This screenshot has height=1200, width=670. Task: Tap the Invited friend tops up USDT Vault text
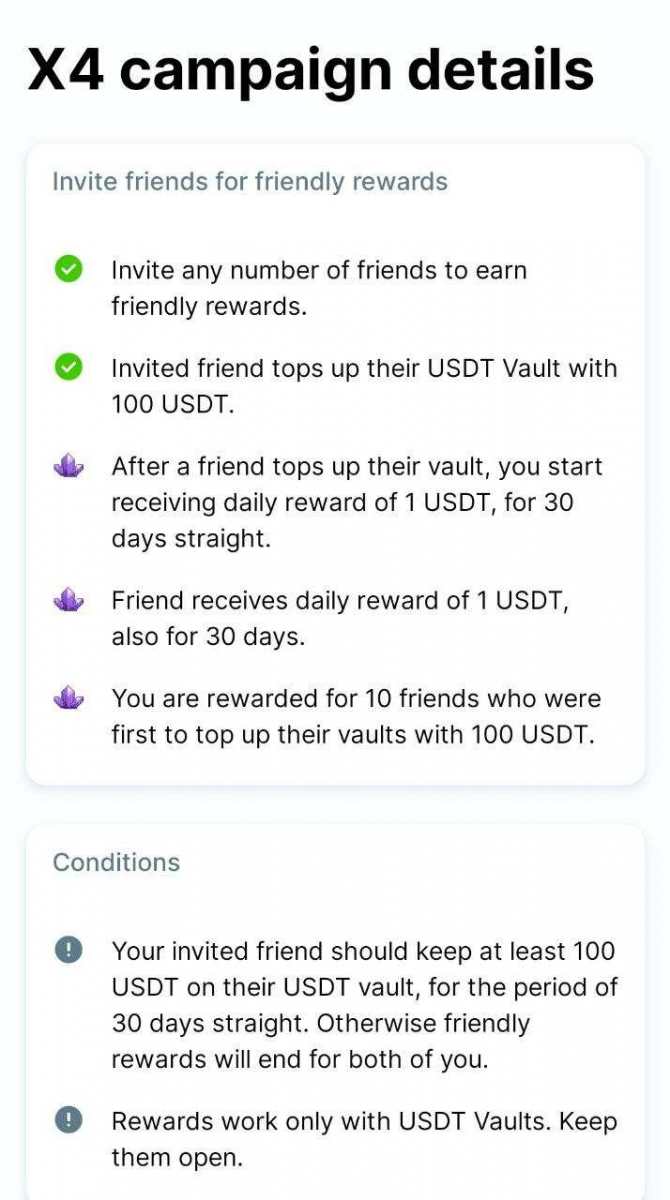coord(364,387)
